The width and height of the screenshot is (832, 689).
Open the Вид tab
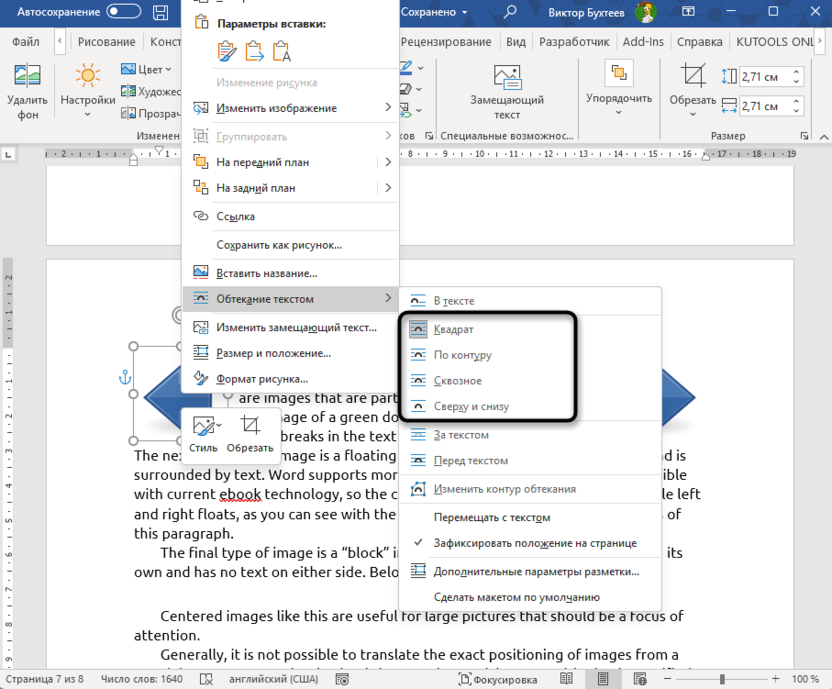pos(516,41)
